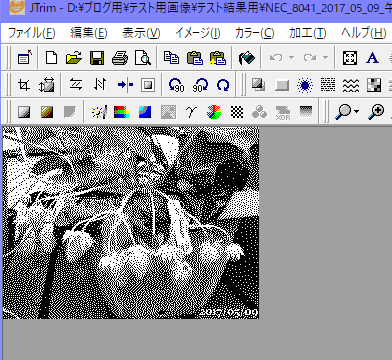The image size is (392, 360).
Task: Click the mosaic effect icon
Action: [374, 85]
